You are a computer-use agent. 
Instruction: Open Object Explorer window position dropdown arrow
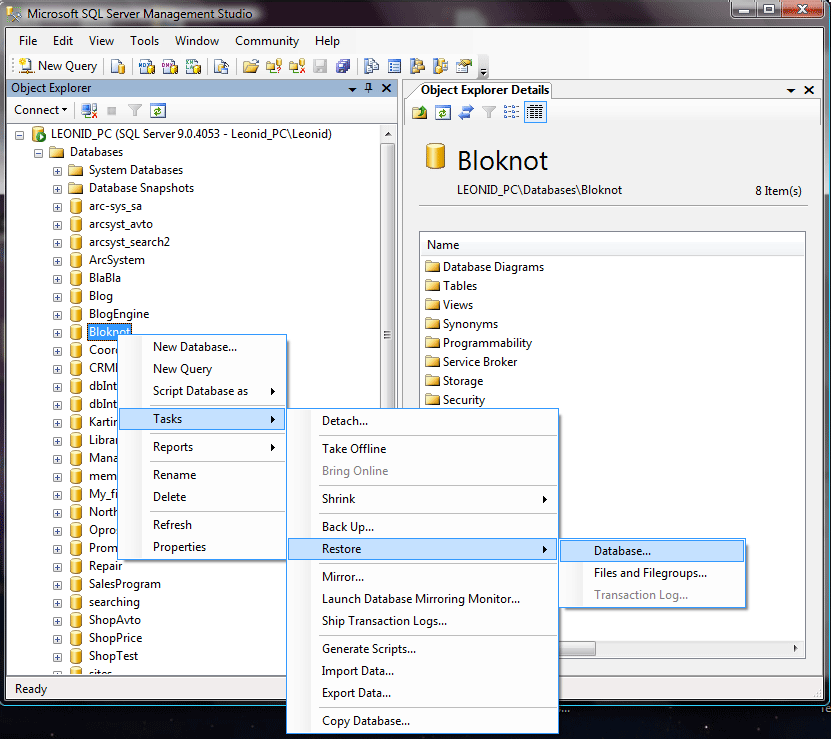coord(352,89)
